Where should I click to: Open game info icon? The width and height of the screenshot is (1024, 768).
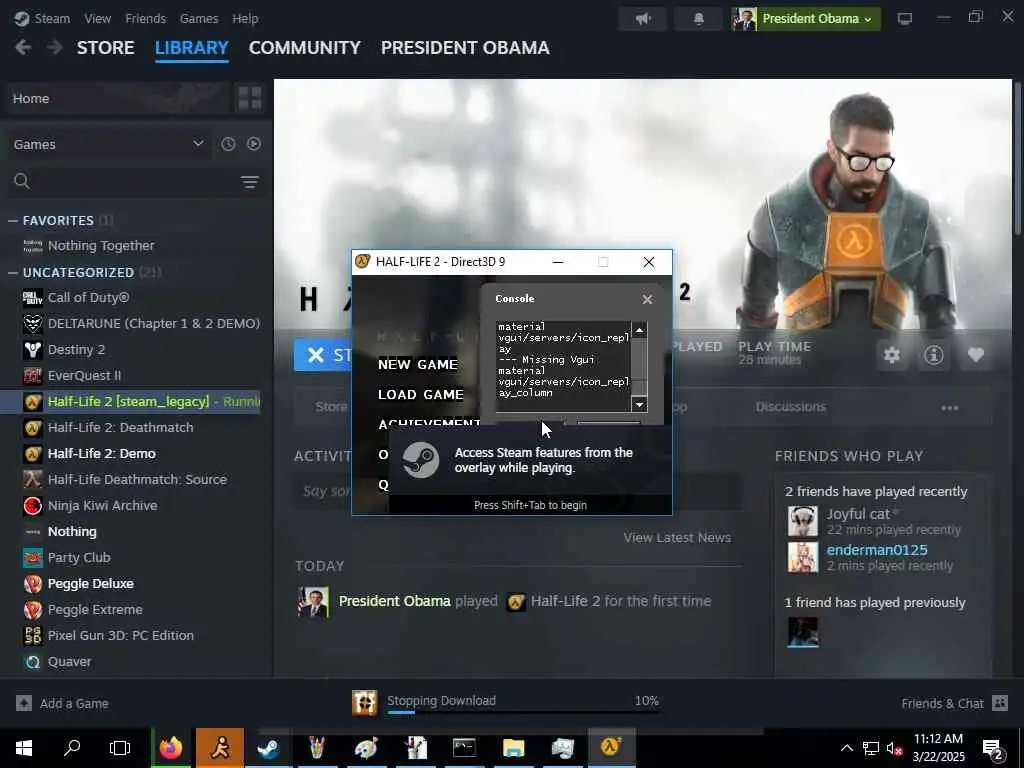point(934,355)
